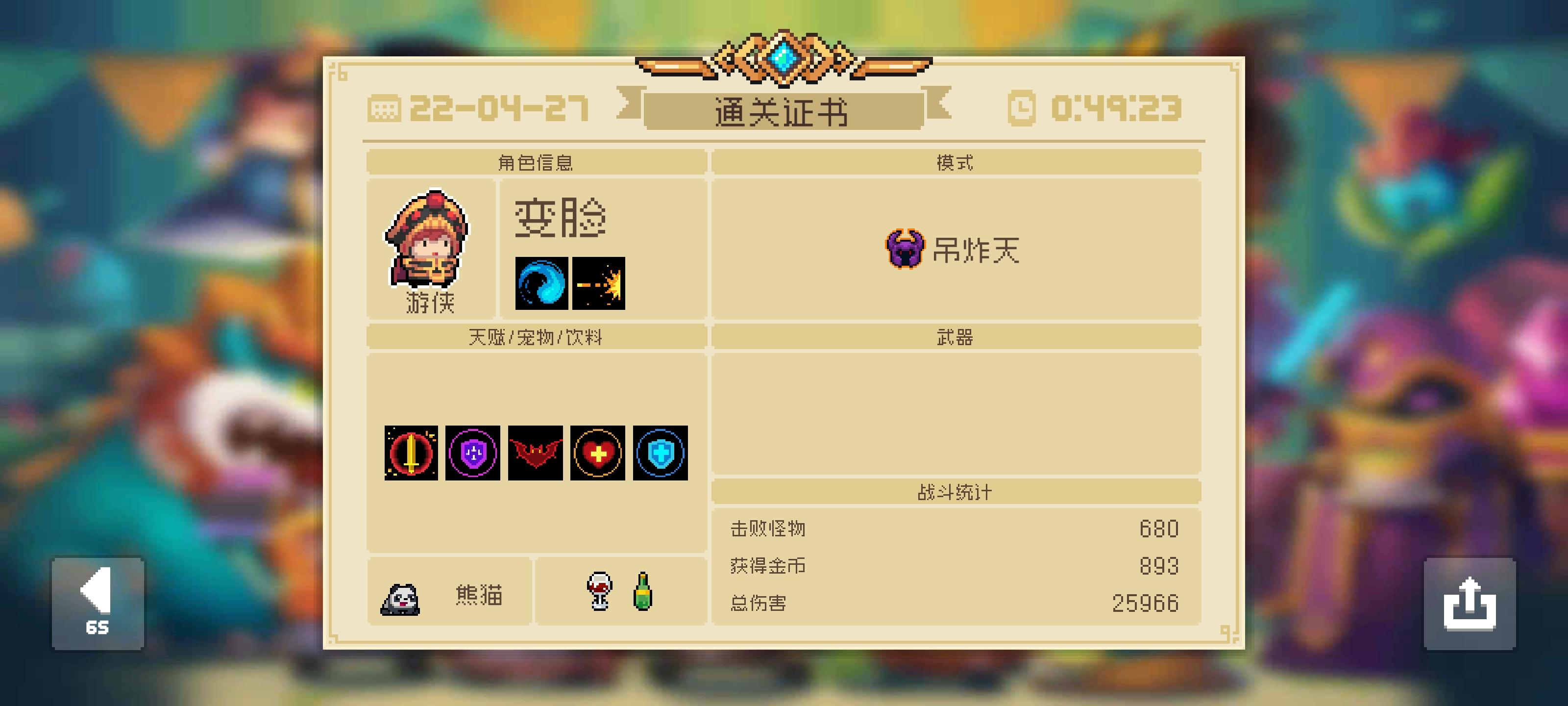Tap the 变脸 skin name label

coord(561,218)
